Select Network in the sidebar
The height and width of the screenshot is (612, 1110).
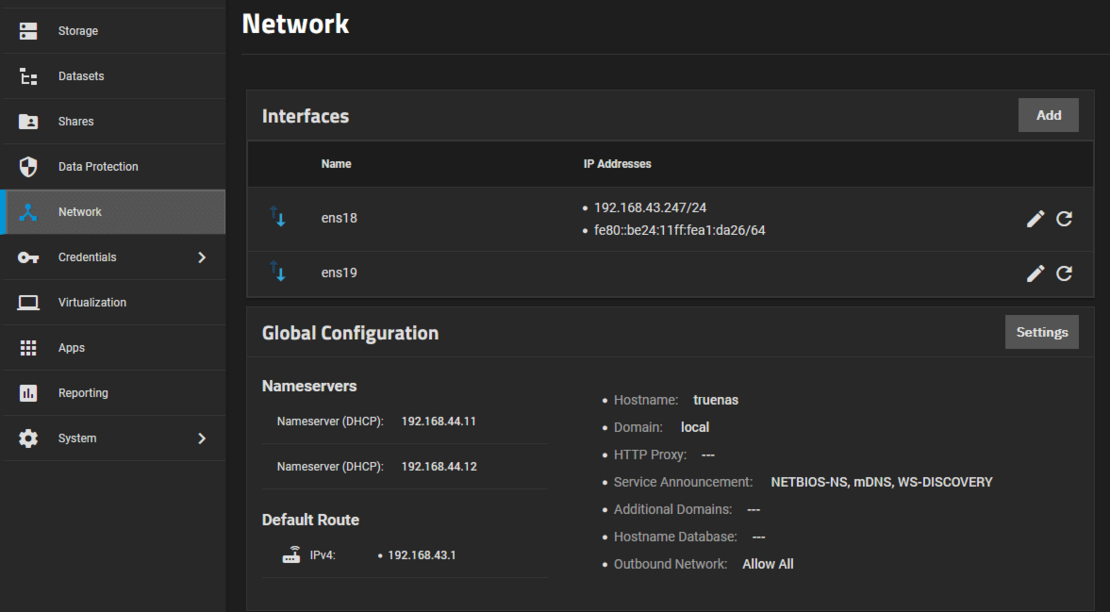point(80,212)
